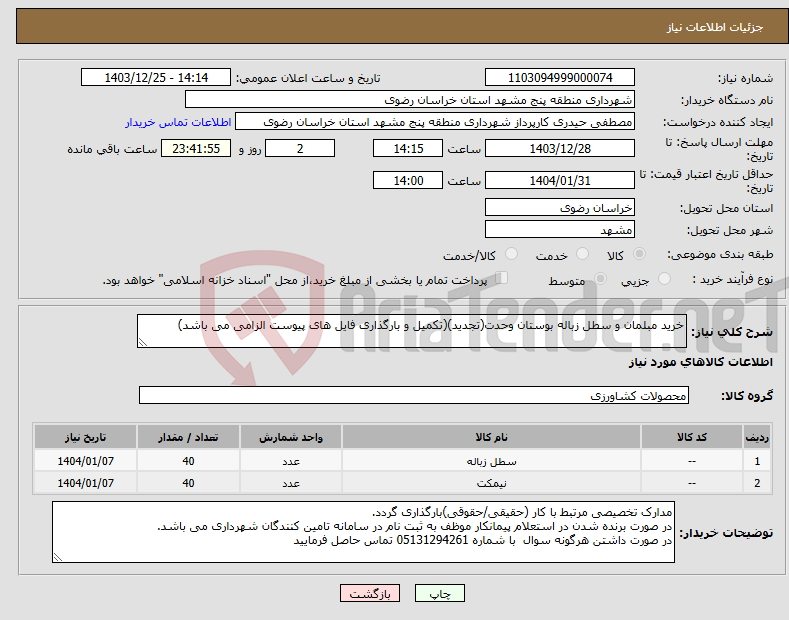Click the price validity date 1404/01/31
Screen dimensions: 789x620
[560, 180]
